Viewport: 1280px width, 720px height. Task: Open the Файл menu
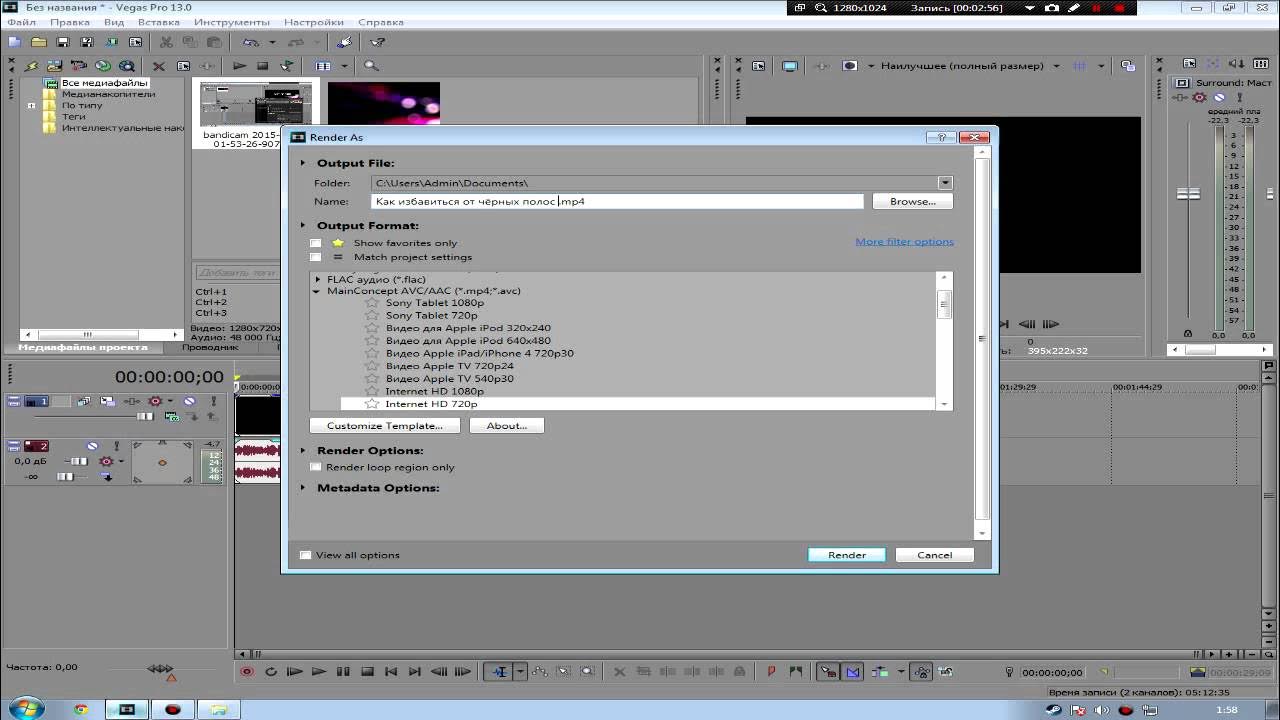tap(21, 22)
